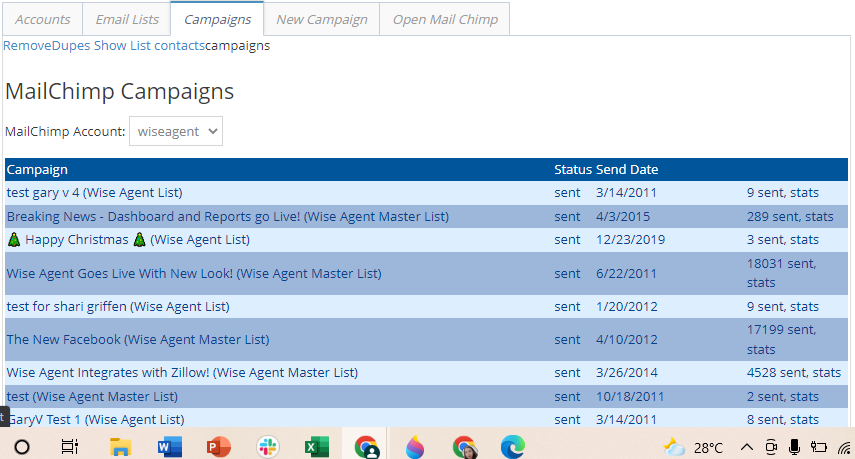The height and width of the screenshot is (459, 855).
Task: View '9 sent, stats' for test gary v 4
Action: click(782, 192)
